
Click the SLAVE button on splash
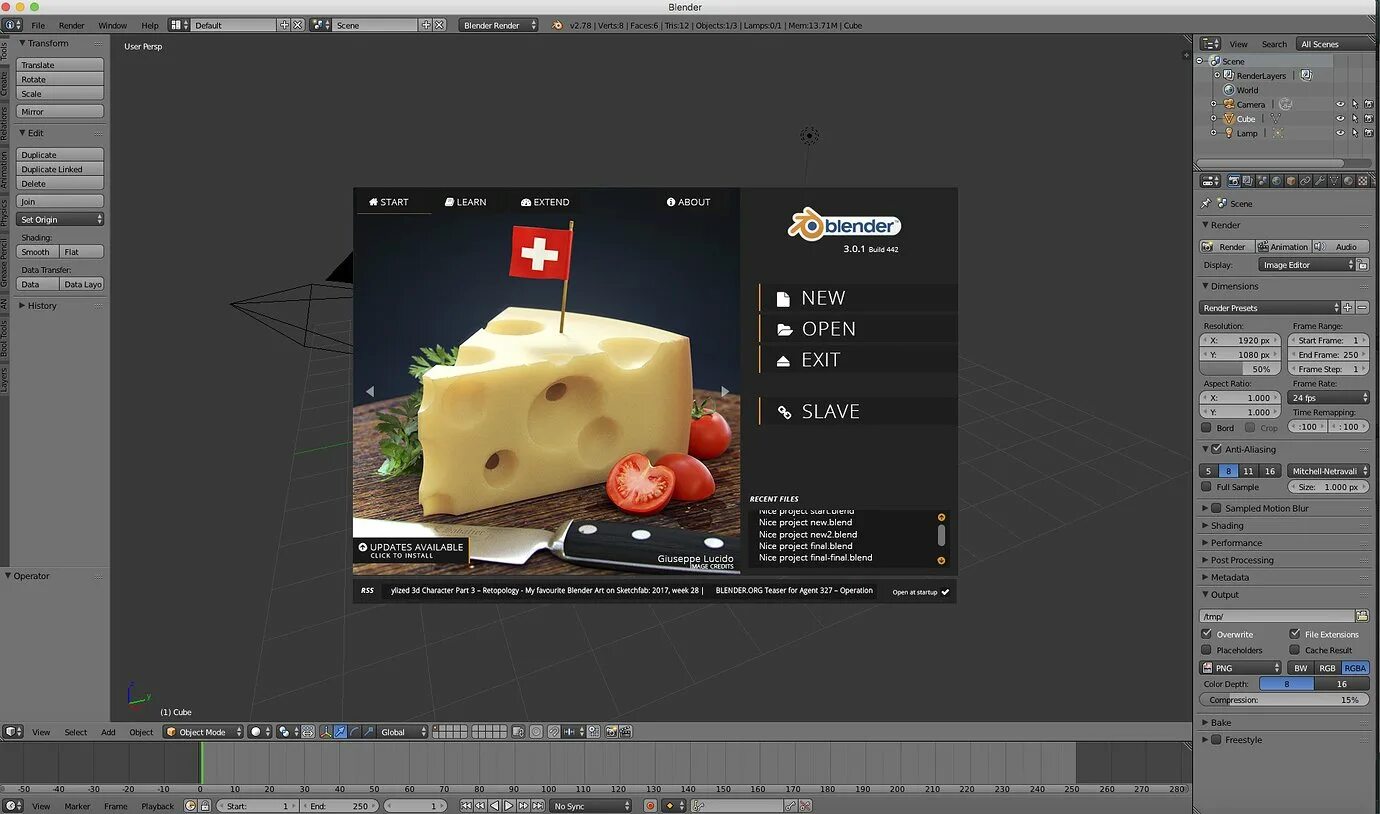tap(858, 411)
